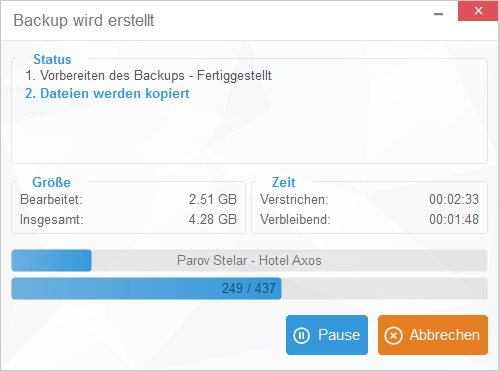Viewport: 499px width, 371px height.
Task: Minimize the backup window
Action: (x=438, y=14)
